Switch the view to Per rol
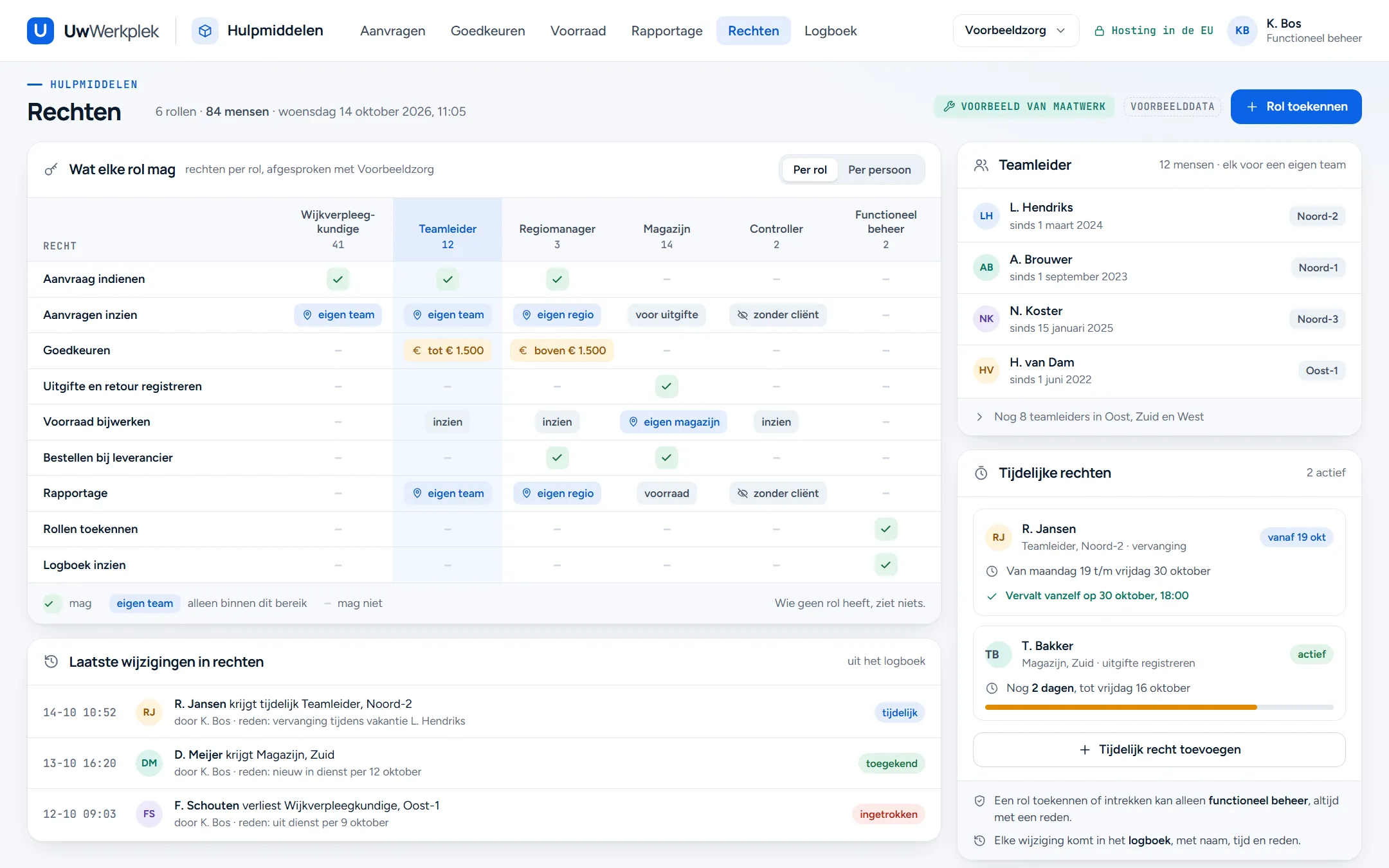 [810, 170]
